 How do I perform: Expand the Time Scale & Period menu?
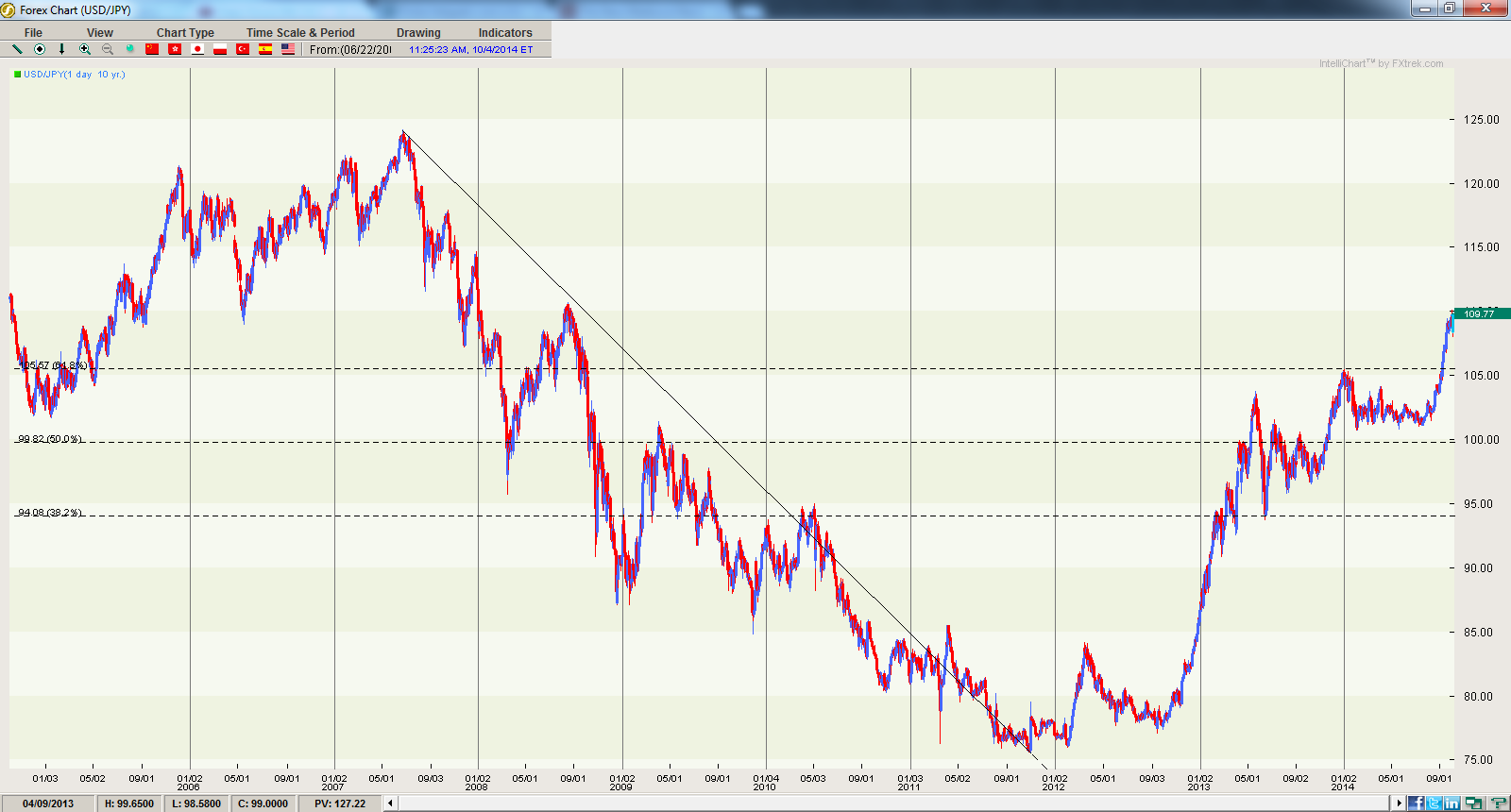tap(300, 32)
